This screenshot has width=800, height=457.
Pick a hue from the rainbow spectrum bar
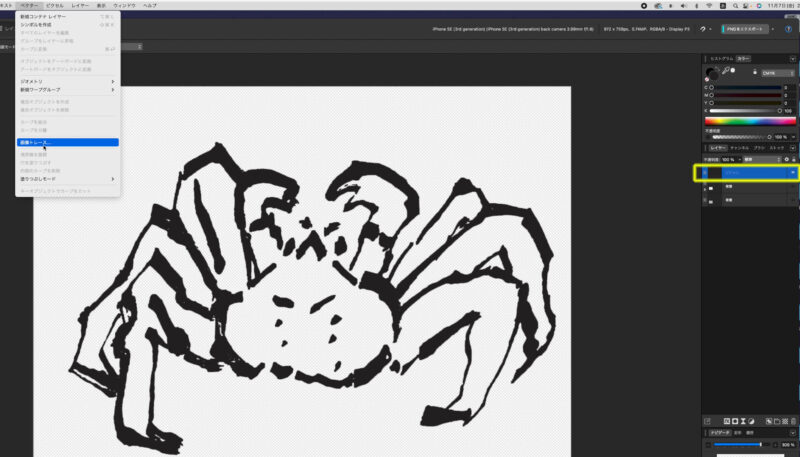[750, 121]
